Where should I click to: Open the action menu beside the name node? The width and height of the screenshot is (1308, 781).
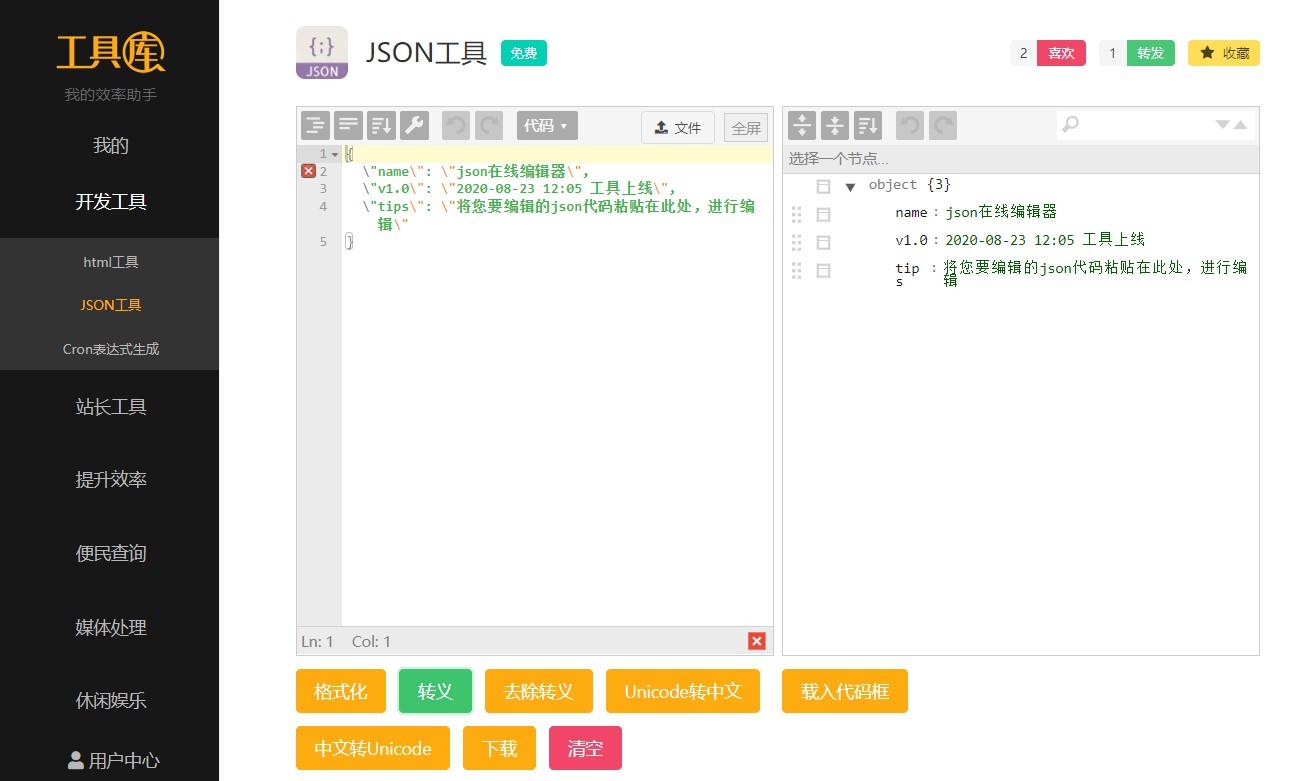(823, 214)
